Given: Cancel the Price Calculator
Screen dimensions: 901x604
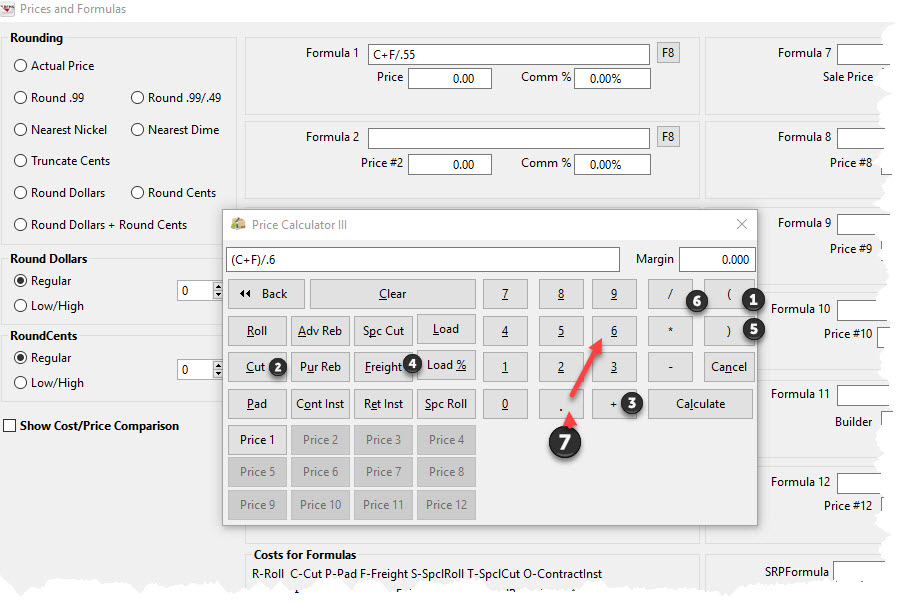Looking at the screenshot, I should pos(729,366).
